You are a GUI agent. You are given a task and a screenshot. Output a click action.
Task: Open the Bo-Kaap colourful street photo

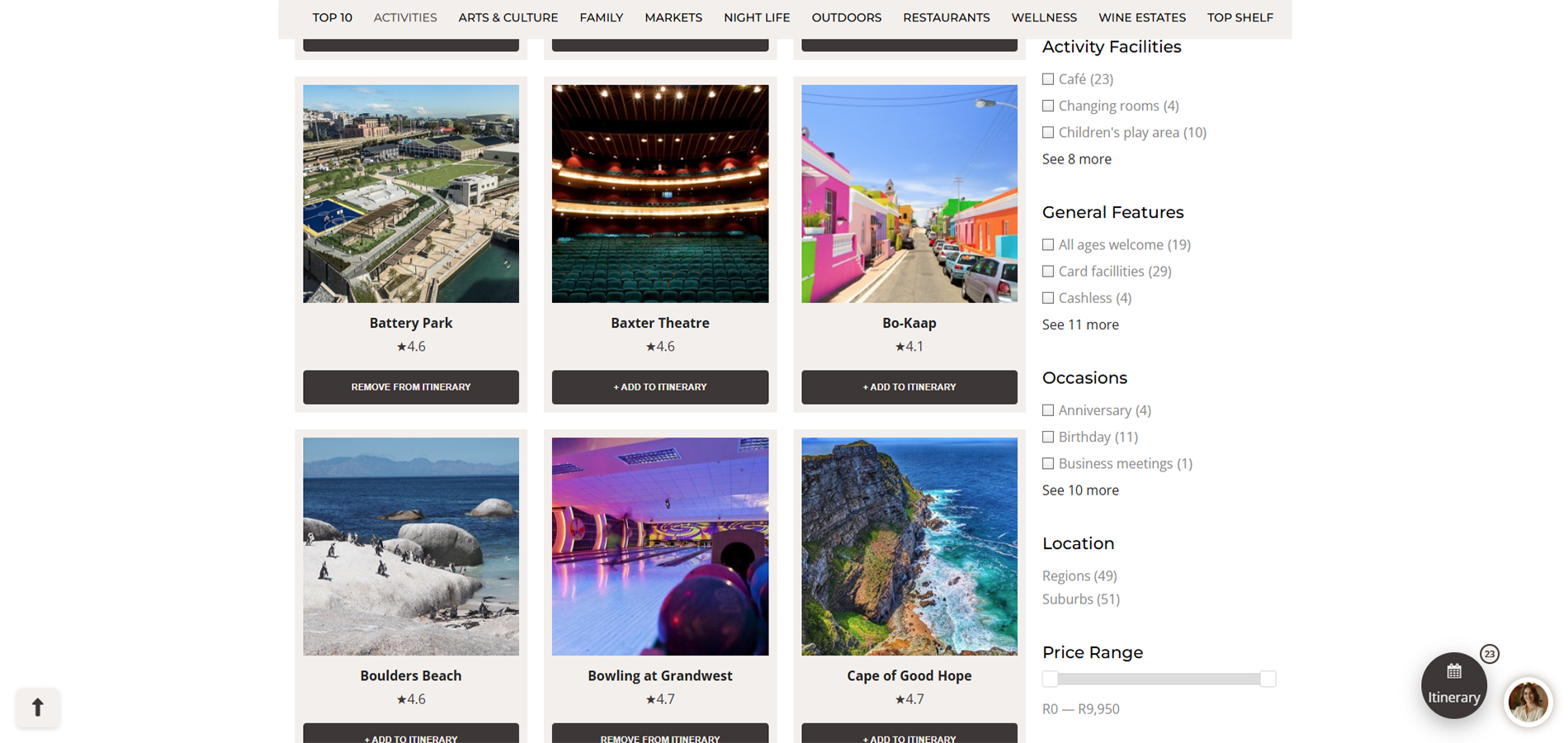(x=909, y=193)
